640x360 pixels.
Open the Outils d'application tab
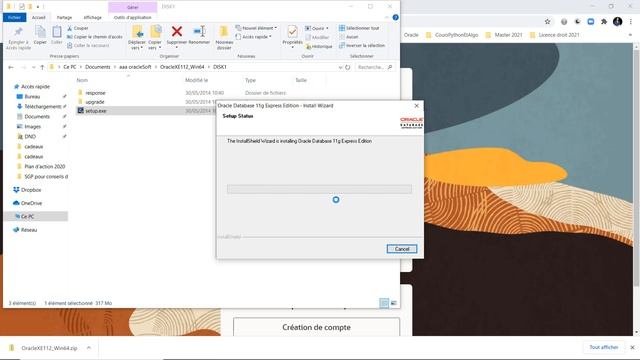coord(133,18)
